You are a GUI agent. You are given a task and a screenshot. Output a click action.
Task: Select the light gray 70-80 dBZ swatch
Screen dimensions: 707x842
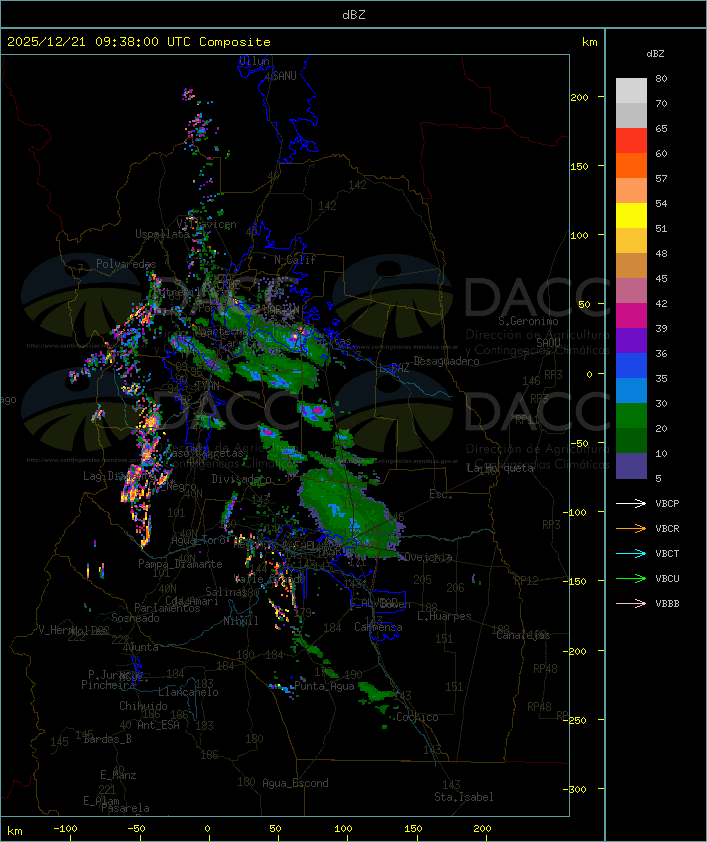pyautogui.click(x=631, y=90)
